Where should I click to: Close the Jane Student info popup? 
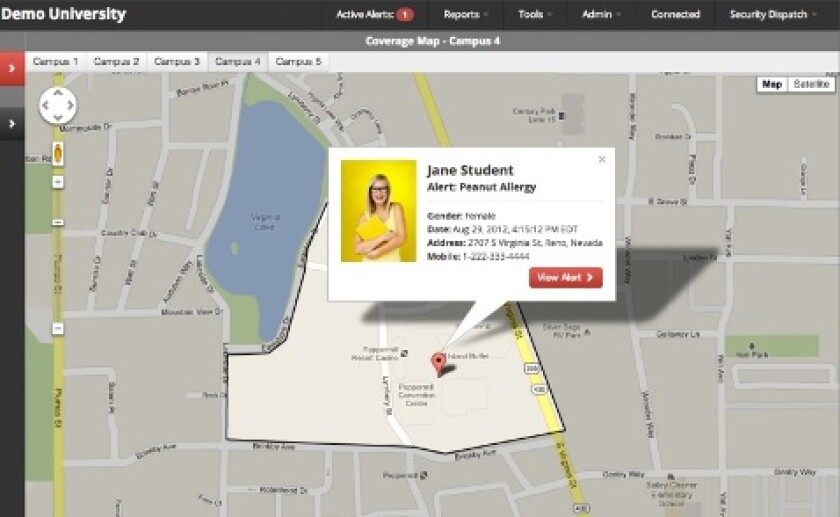[601, 159]
